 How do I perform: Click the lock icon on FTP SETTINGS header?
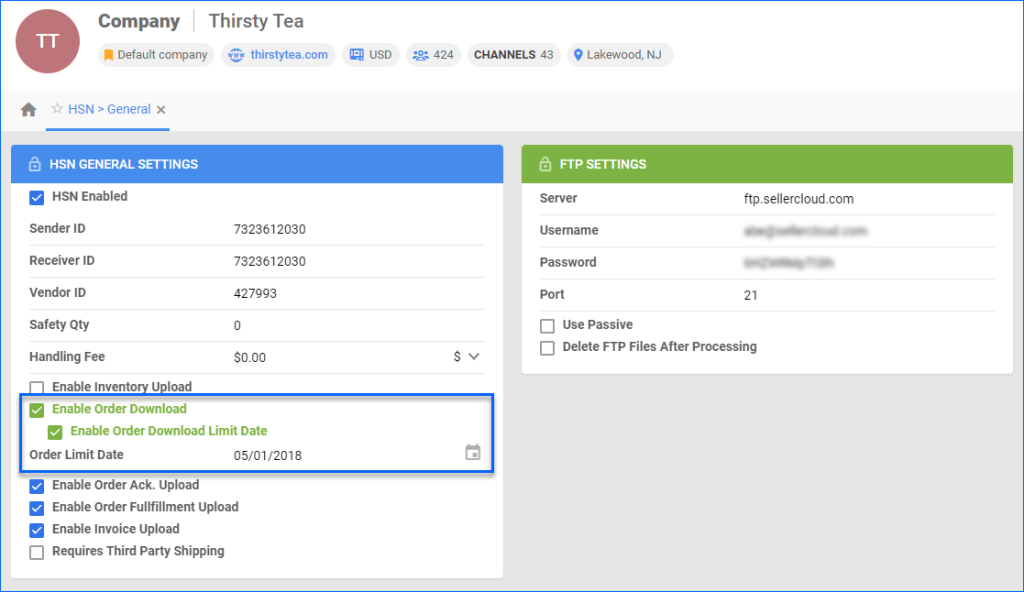(547, 164)
